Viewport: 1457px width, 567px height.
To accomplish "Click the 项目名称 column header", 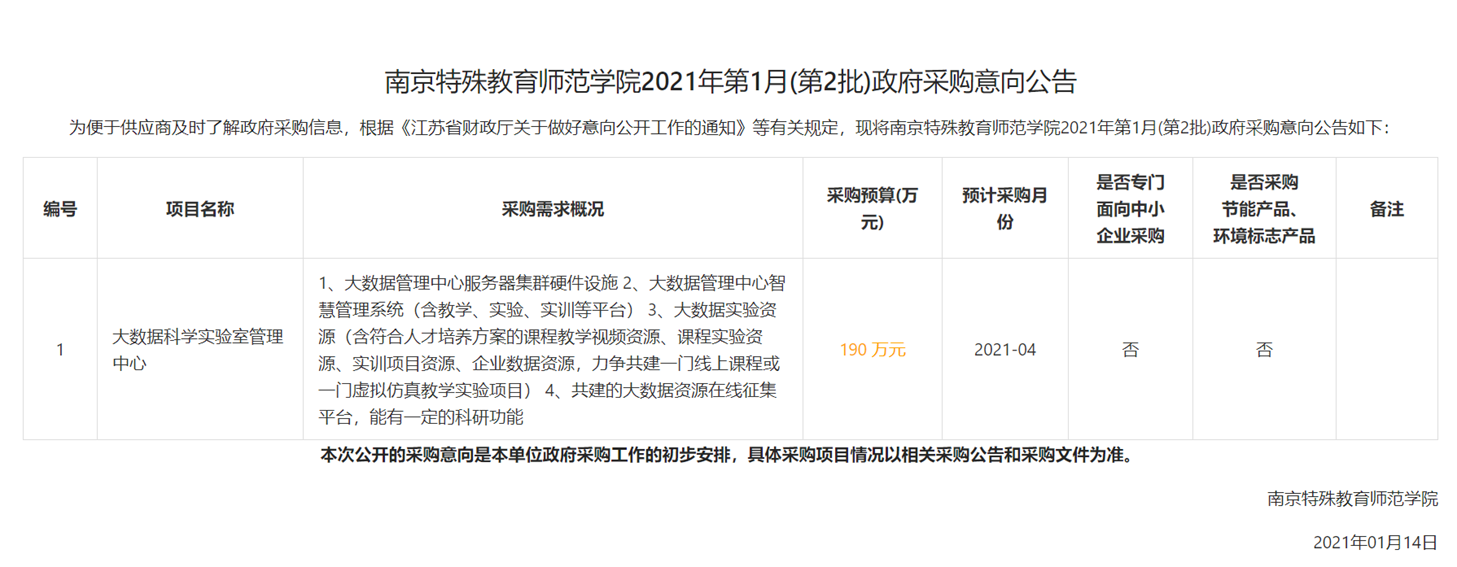I will [200, 209].
